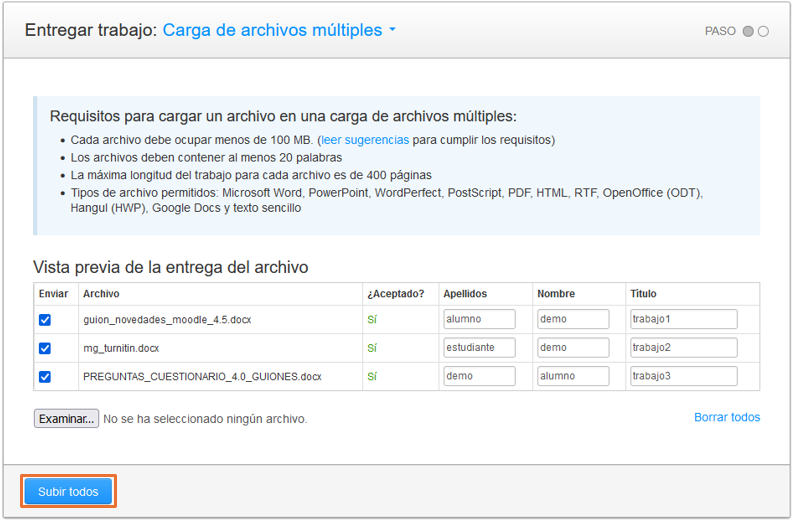Click the requirements heading 'Requisitos para cargar un archivo'
The width and height of the screenshot is (794, 522).
tap(283, 116)
